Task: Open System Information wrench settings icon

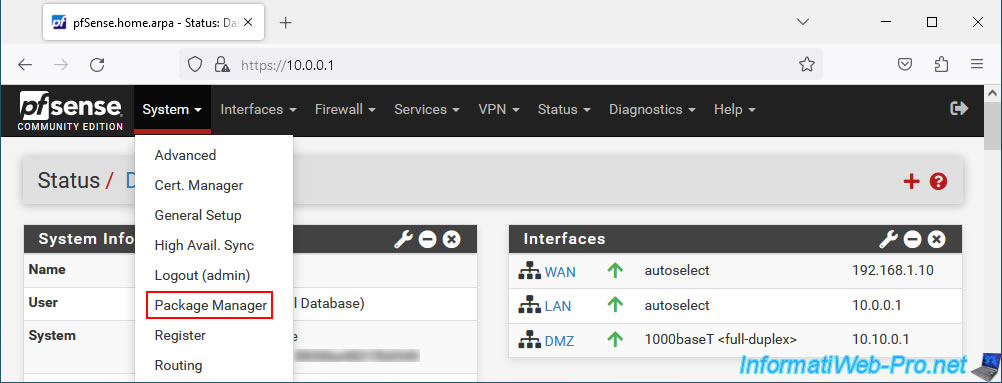Action: [x=403, y=240]
